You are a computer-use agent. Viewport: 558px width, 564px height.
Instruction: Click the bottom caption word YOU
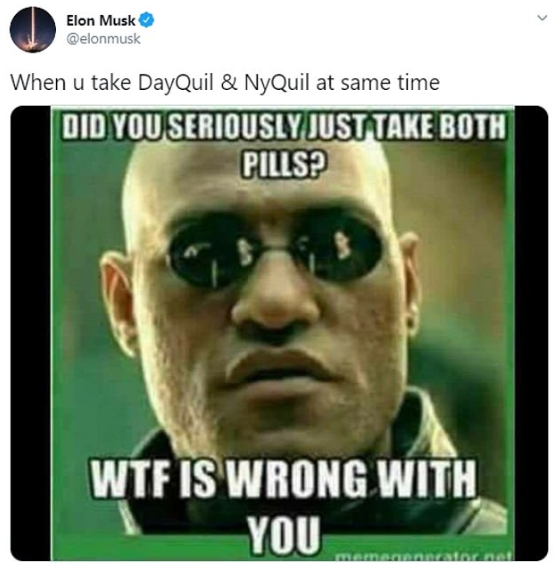284,535
